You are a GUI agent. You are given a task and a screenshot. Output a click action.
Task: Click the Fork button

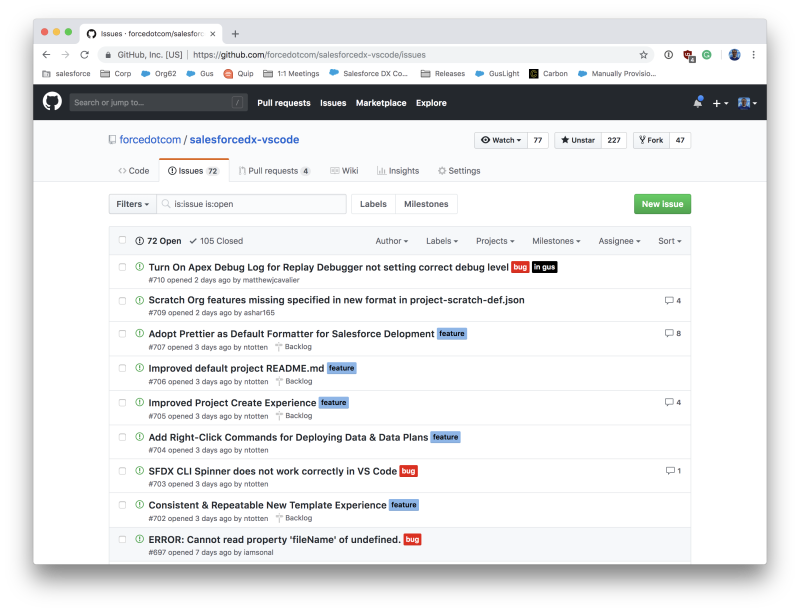click(652, 140)
